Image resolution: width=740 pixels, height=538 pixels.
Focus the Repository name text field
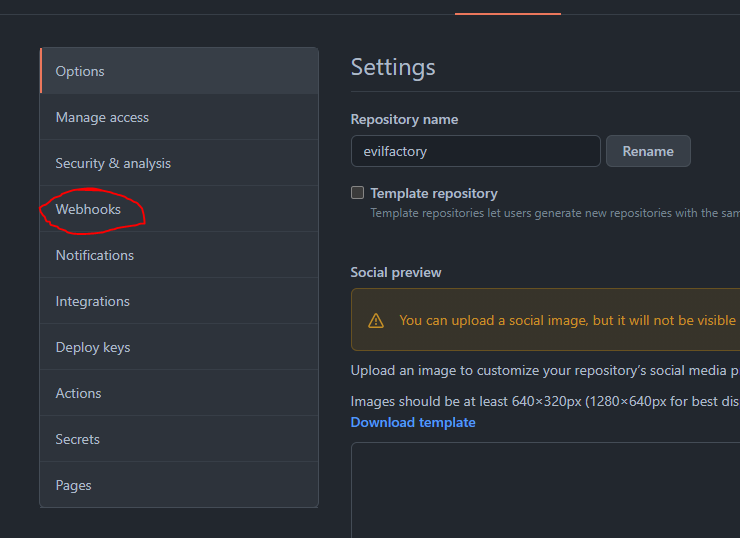[475, 151]
